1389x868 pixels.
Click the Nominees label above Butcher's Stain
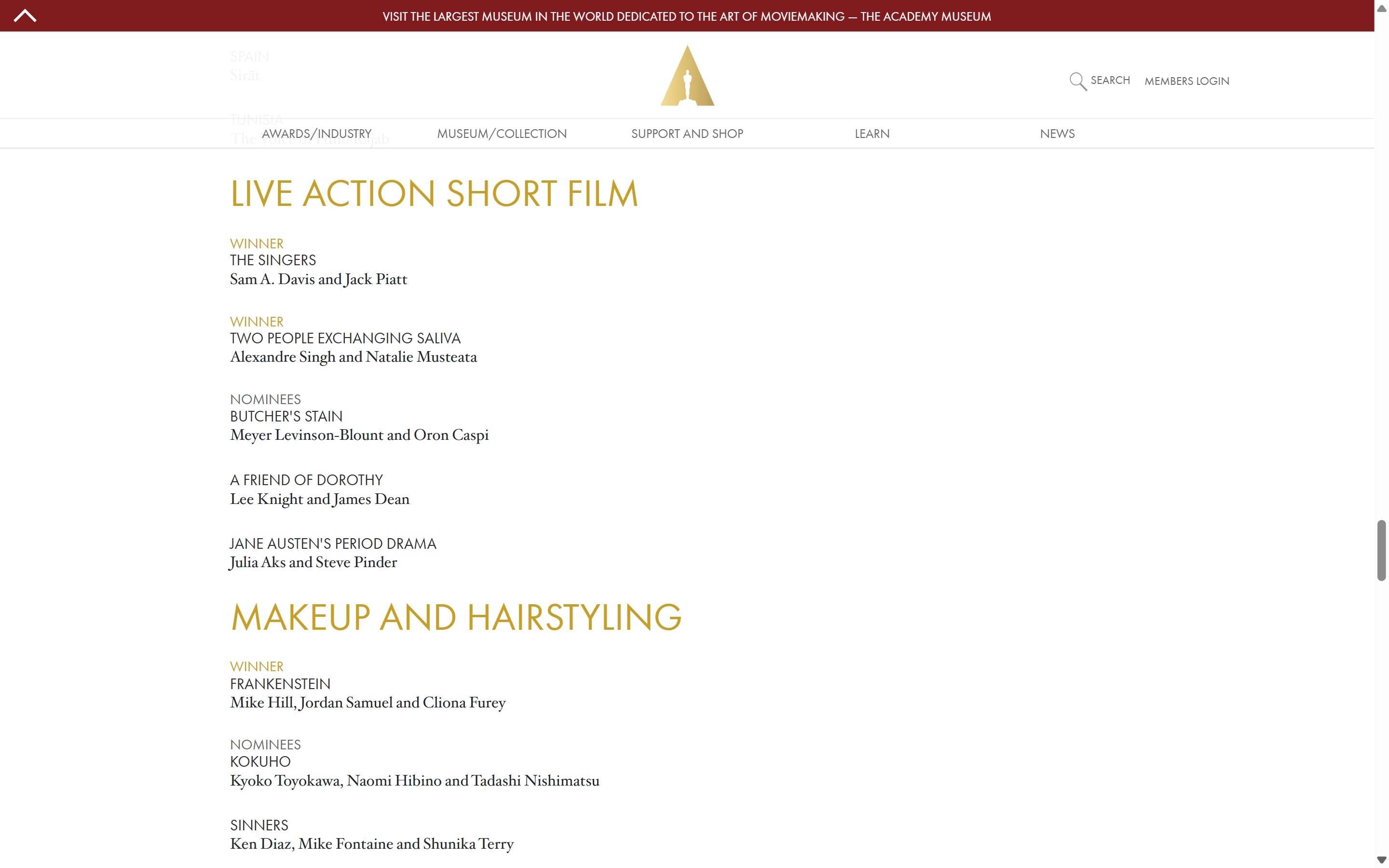point(265,400)
